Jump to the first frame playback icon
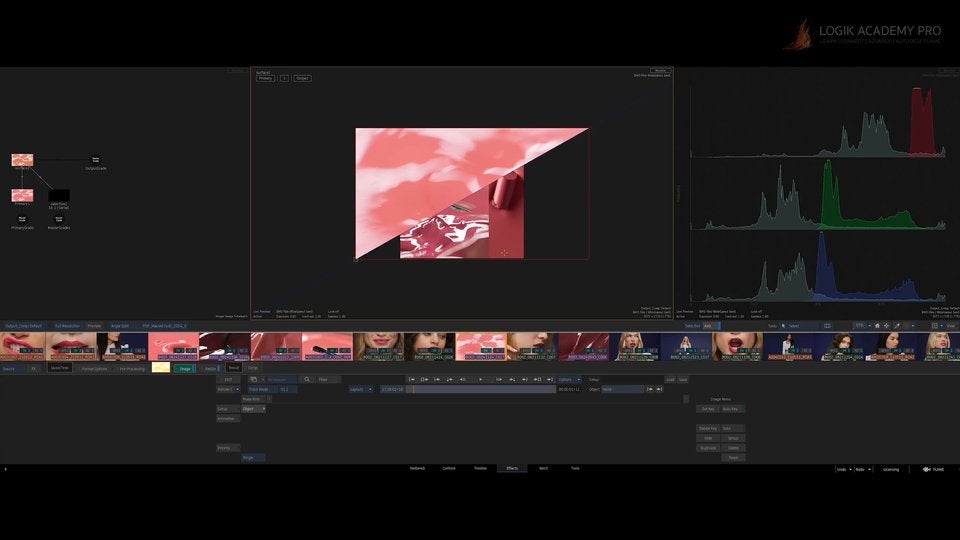 pos(411,380)
